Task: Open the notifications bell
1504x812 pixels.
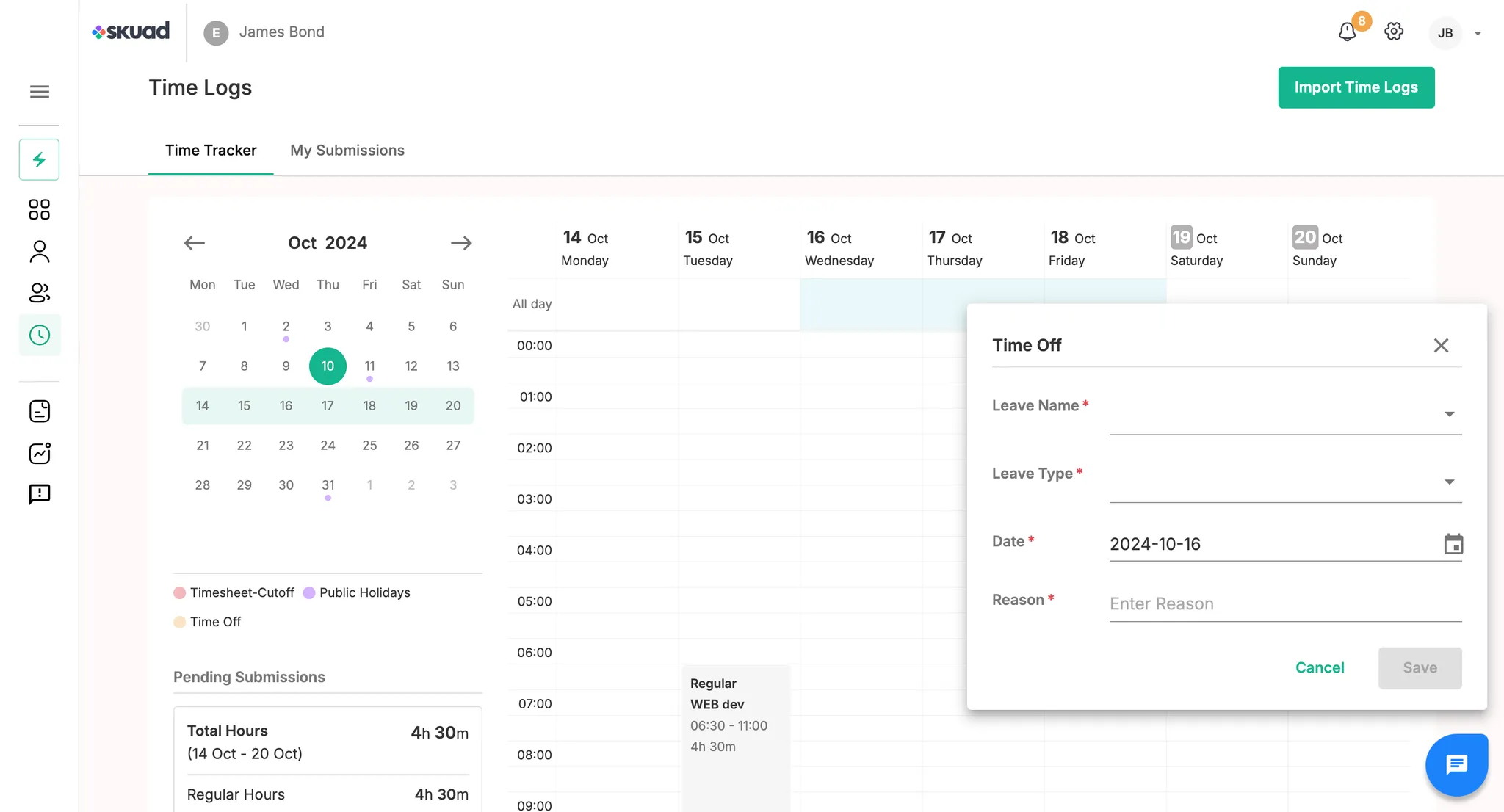Action: tap(1347, 32)
